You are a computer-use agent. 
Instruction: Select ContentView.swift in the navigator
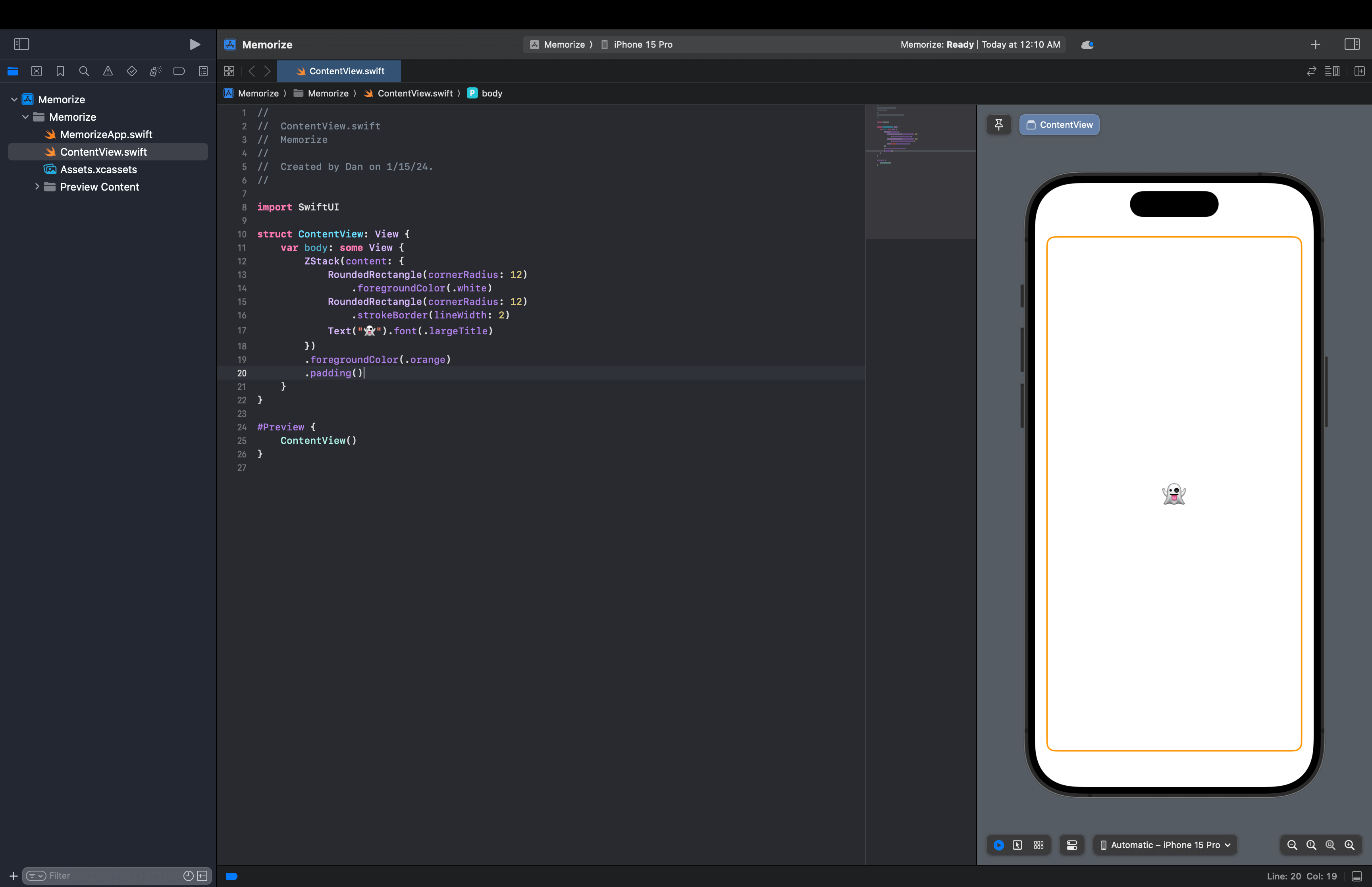(108, 152)
